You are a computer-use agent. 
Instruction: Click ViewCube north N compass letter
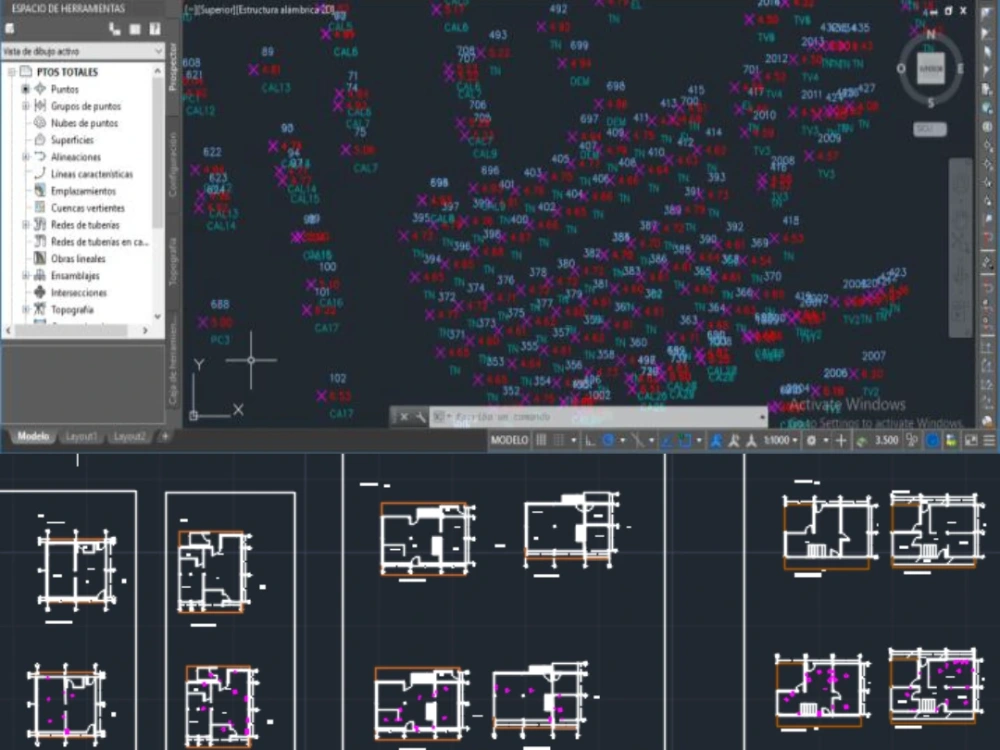coord(930,34)
